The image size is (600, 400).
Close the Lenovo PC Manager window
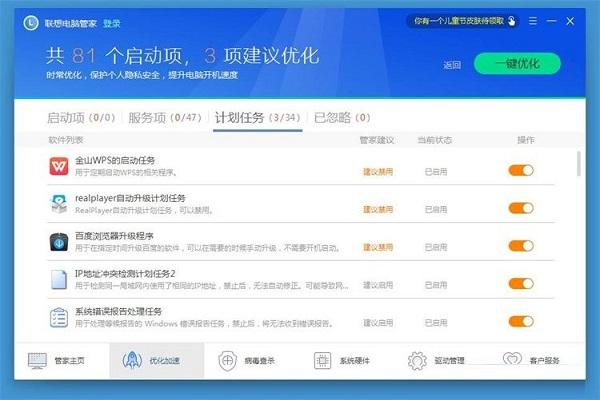point(570,21)
